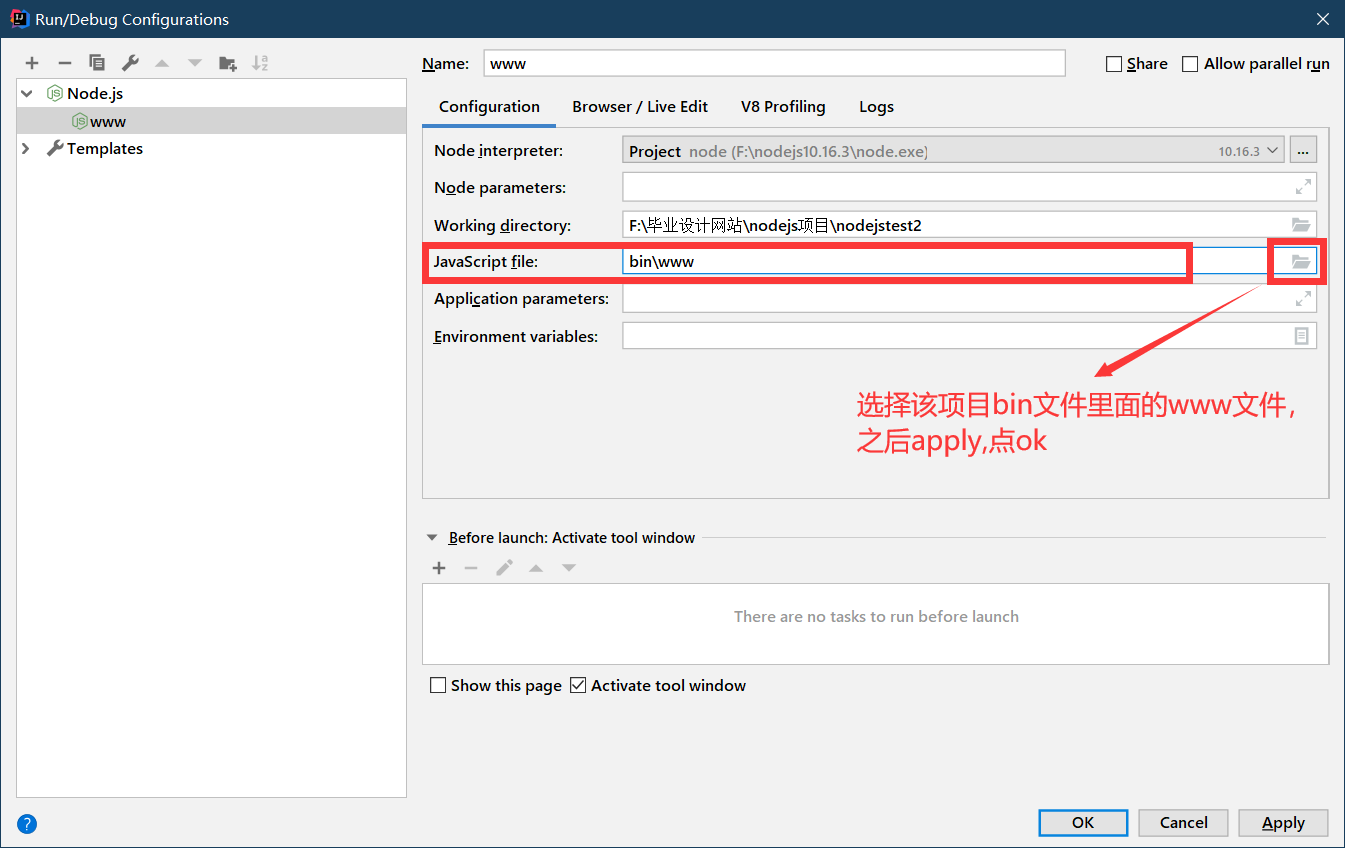Sort configurations alphabetically
Screen dimensions: 1345x848
point(260,62)
